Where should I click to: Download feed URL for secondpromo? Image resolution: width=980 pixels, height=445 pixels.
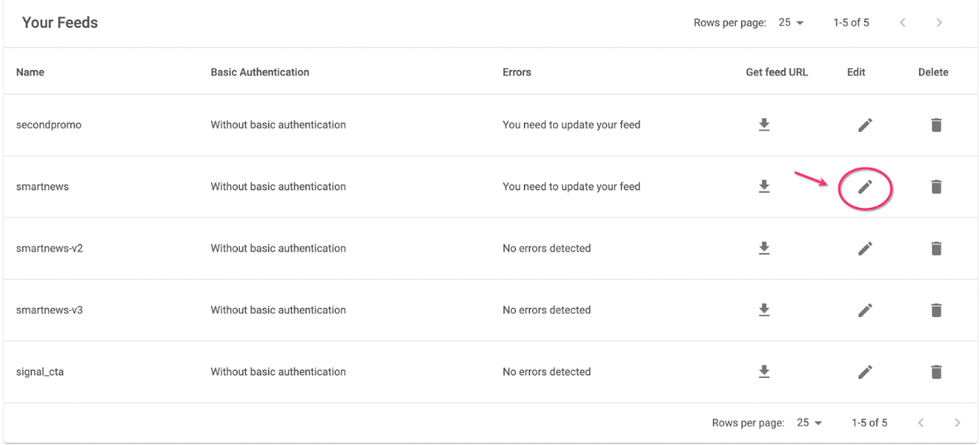pos(764,125)
